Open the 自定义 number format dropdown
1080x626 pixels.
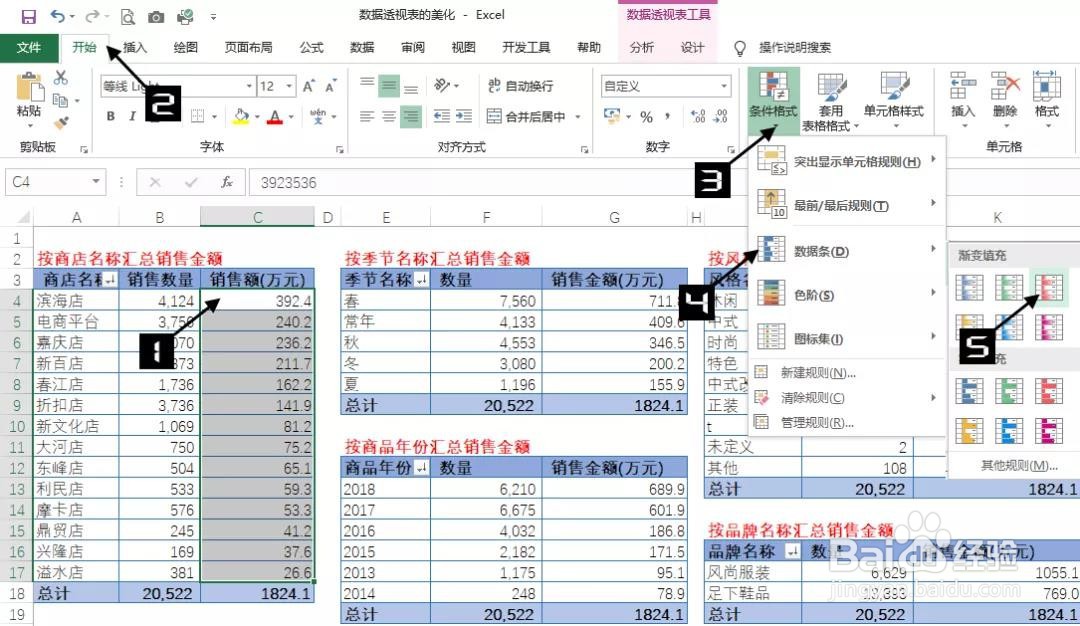pyautogui.click(x=724, y=86)
